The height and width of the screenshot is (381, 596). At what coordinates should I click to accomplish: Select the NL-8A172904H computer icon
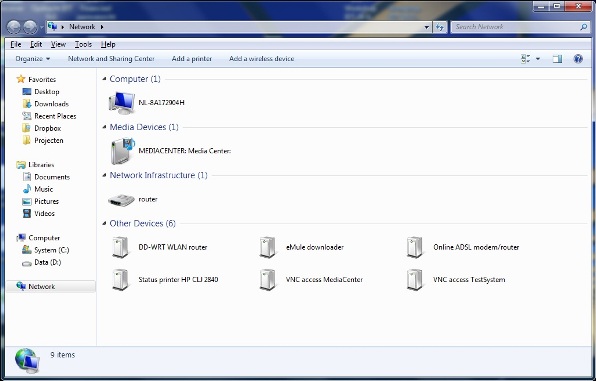coord(122,103)
